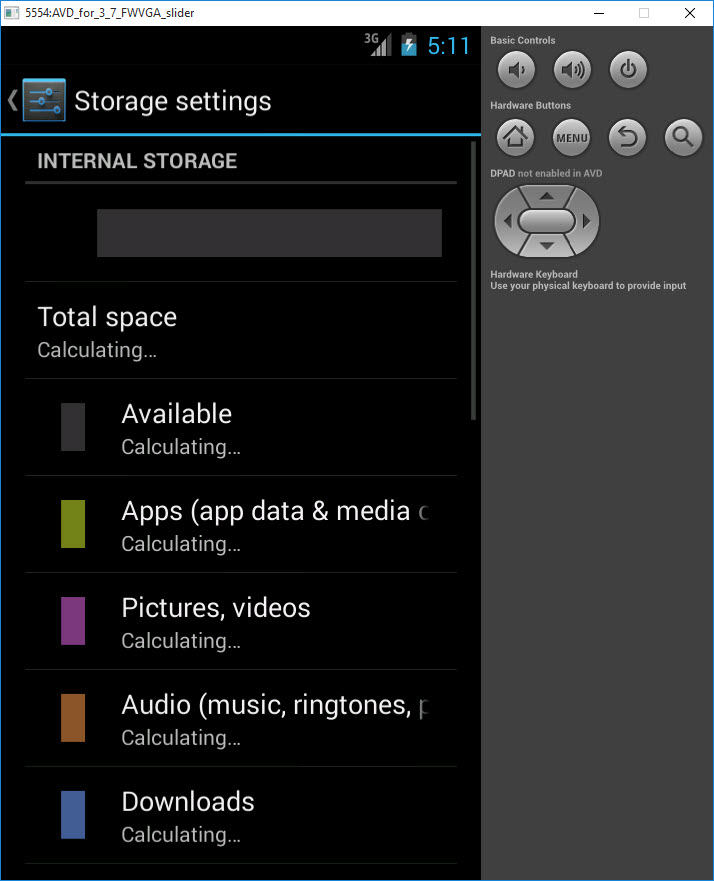Click the volume down speaker button
The height and width of the screenshot is (881, 714).
tap(516, 70)
